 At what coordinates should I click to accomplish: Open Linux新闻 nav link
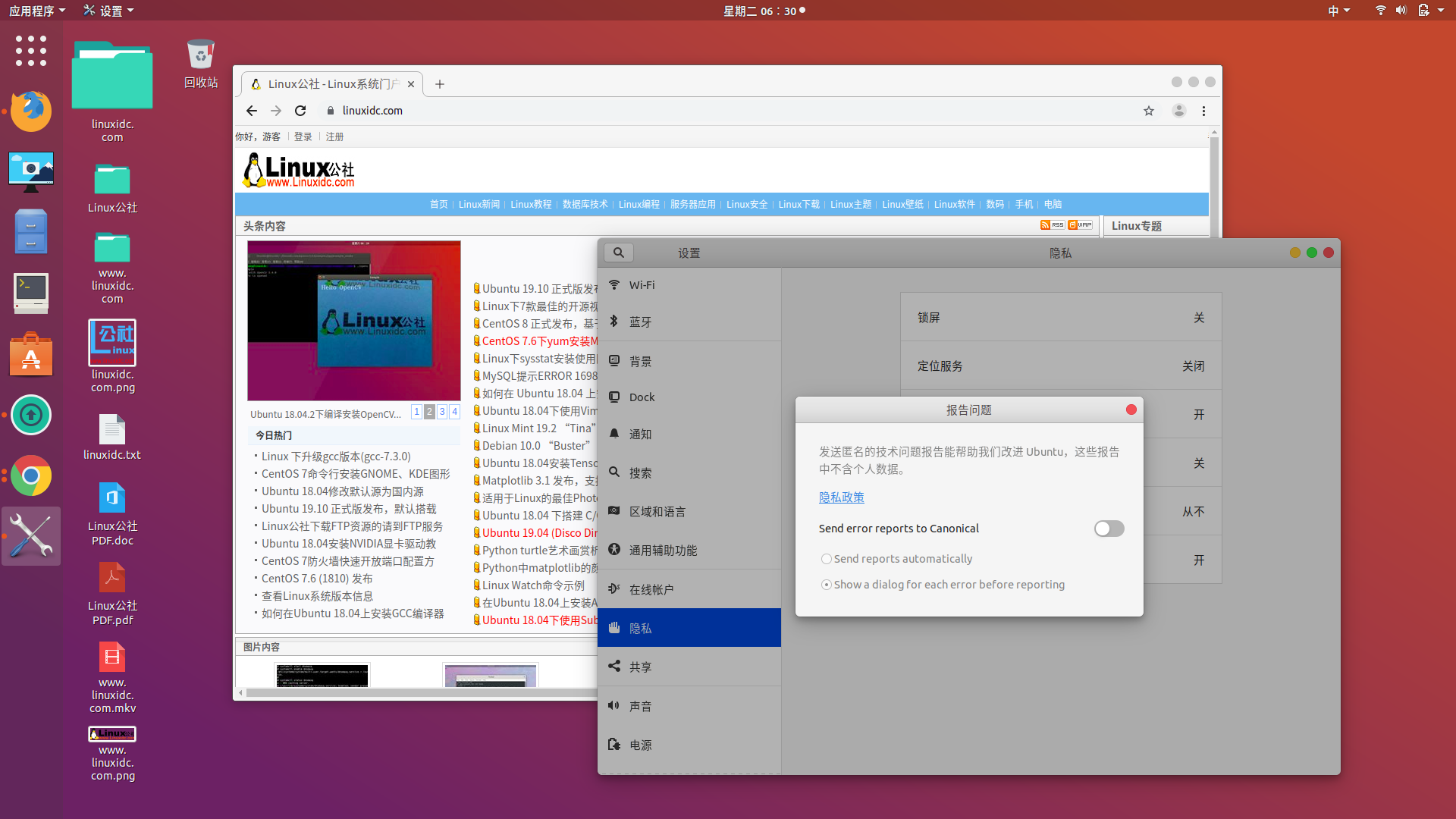point(479,204)
